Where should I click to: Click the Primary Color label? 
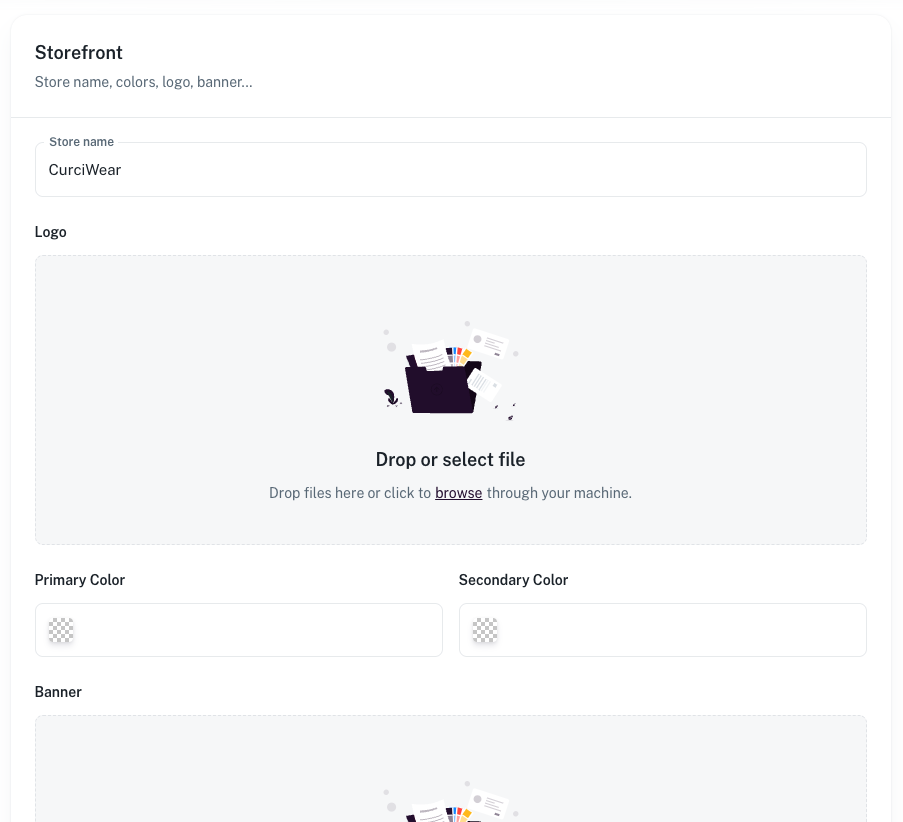pos(80,580)
